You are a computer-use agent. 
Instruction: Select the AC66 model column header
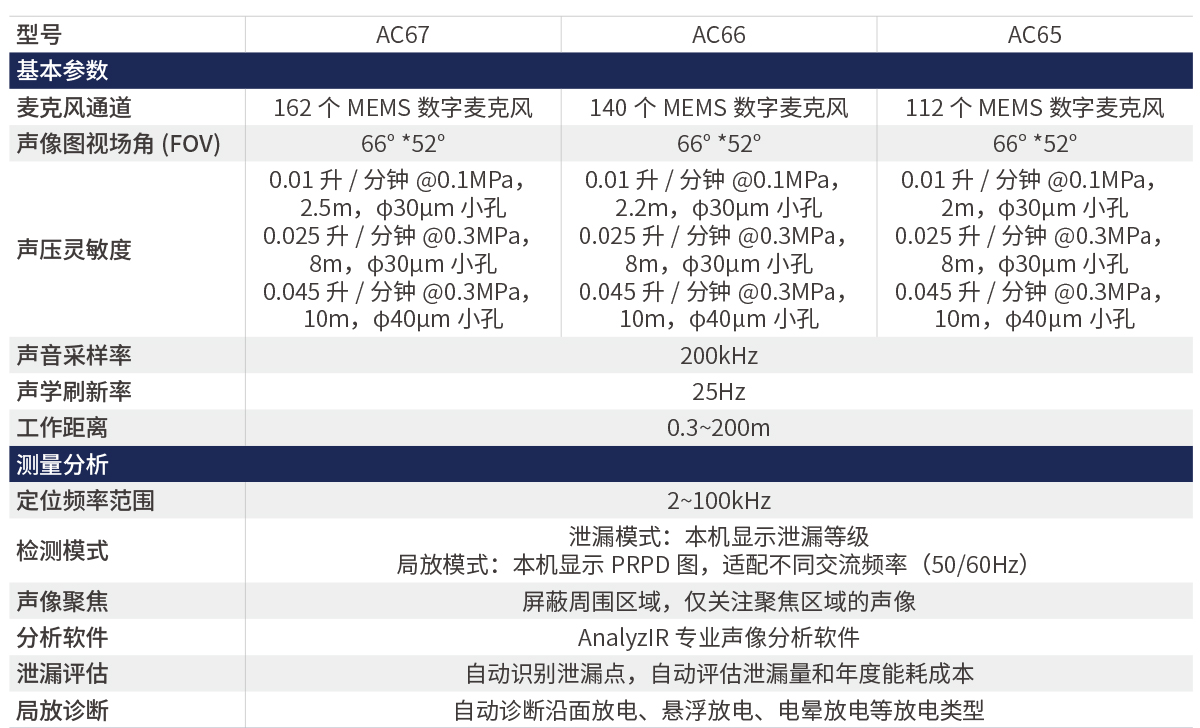(718, 35)
